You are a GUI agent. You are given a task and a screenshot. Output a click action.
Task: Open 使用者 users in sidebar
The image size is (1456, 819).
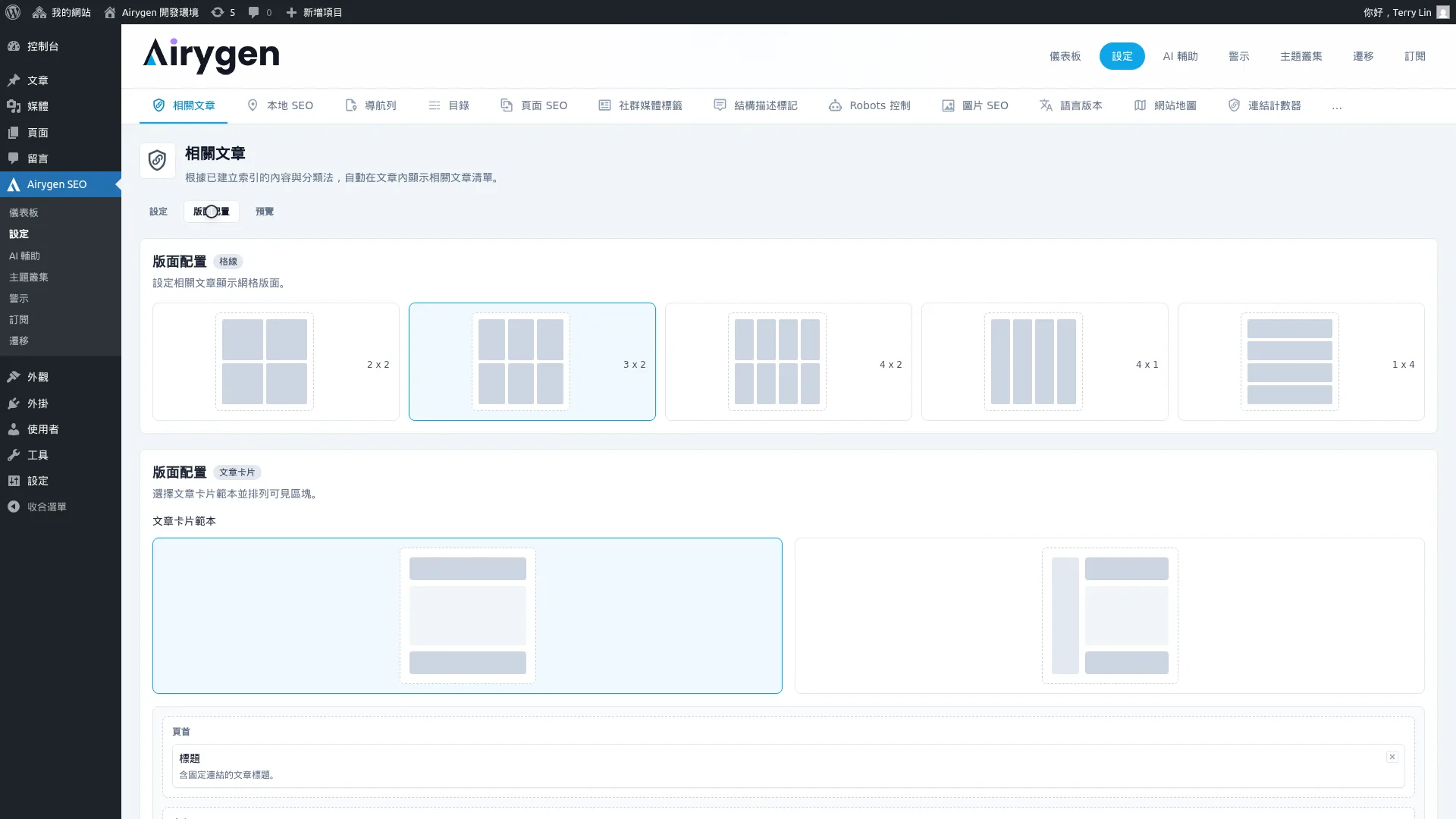pos(61,429)
